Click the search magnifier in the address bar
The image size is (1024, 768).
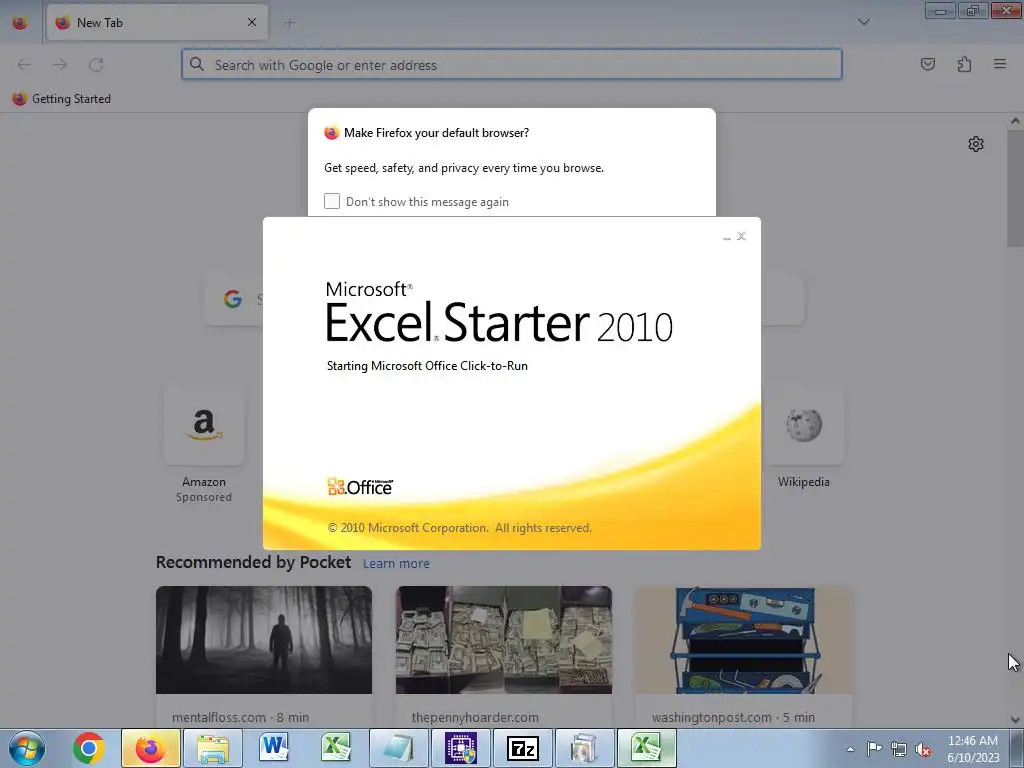tap(197, 64)
